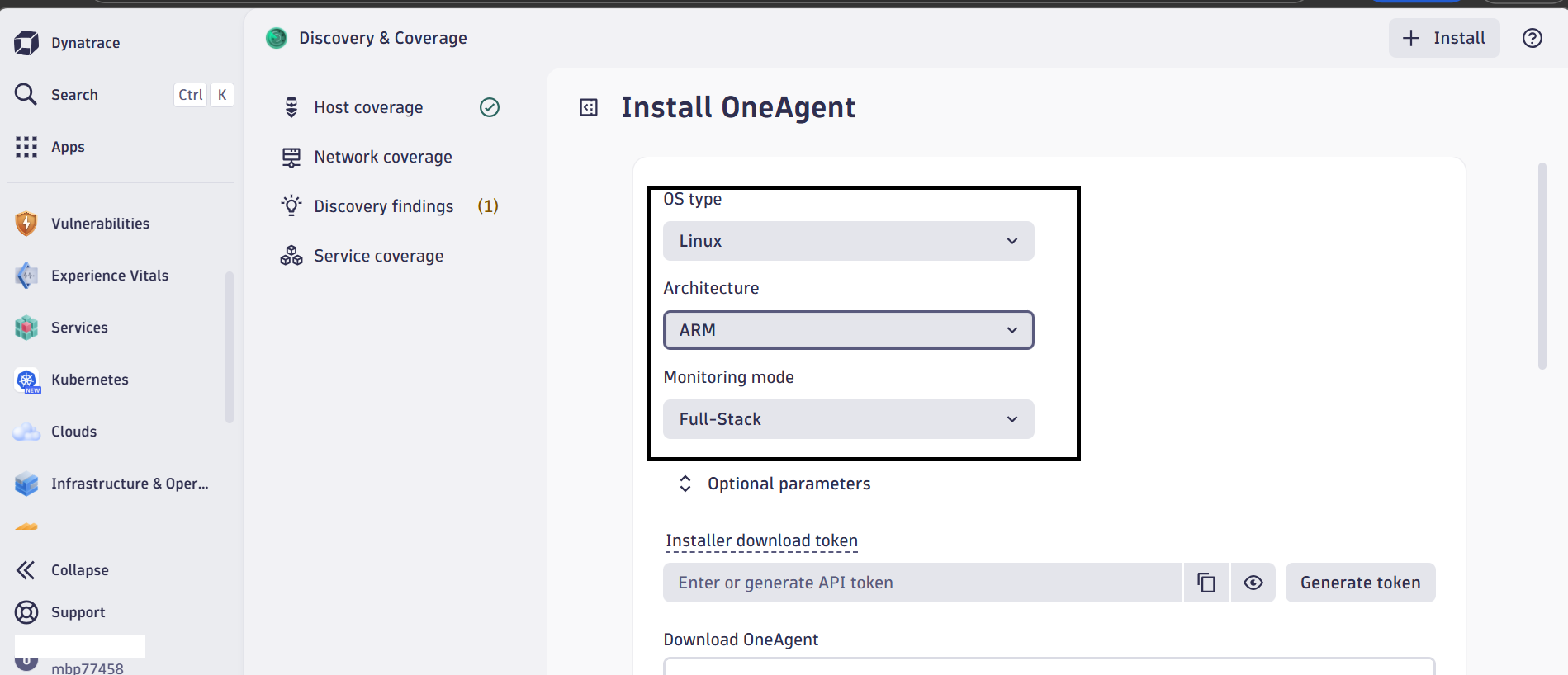Image resolution: width=1568 pixels, height=675 pixels.
Task: Click the Collapse double-chevron icon
Action: pyautogui.click(x=26, y=570)
